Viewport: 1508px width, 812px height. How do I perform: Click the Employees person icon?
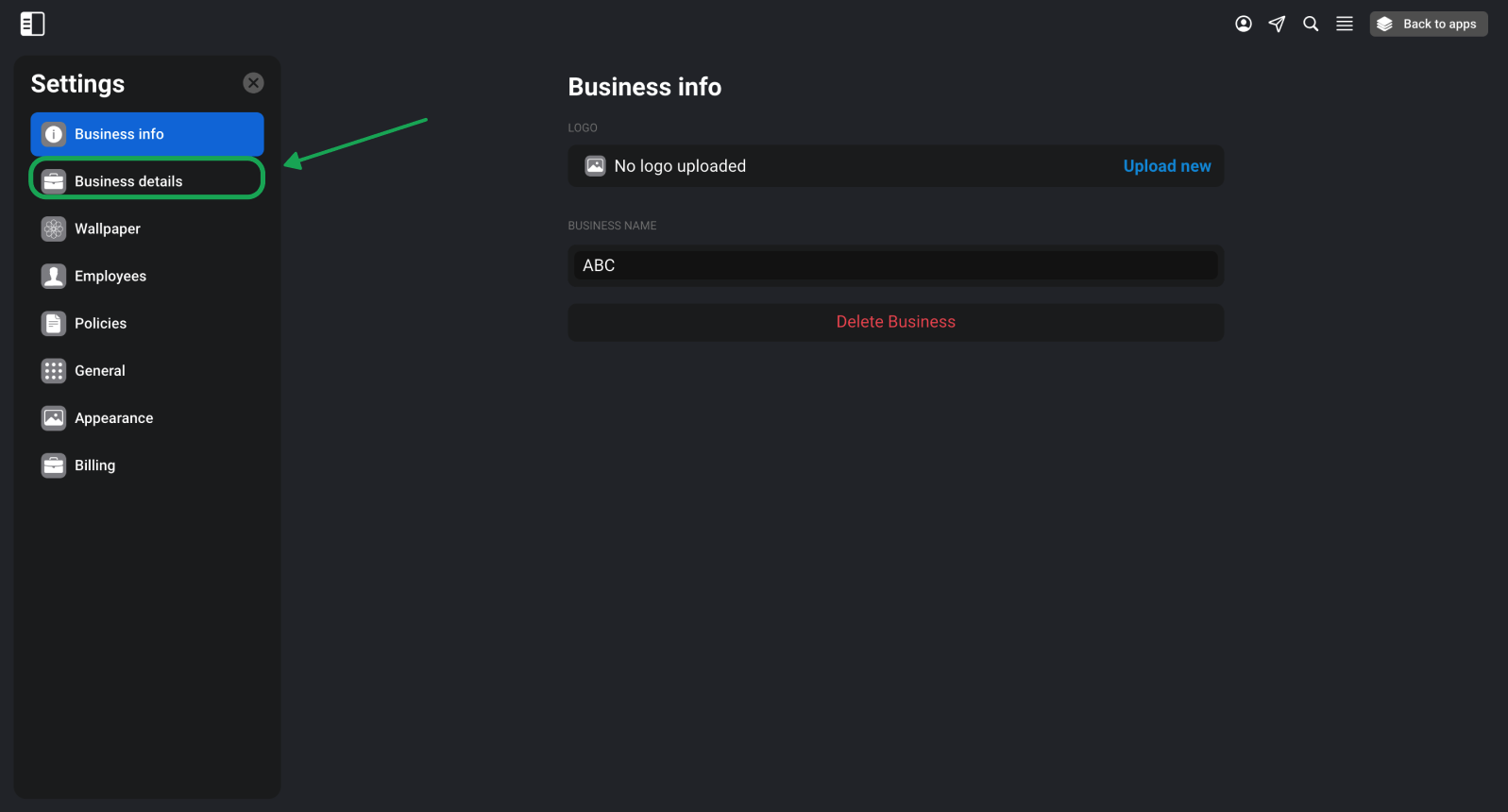click(x=54, y=276)
